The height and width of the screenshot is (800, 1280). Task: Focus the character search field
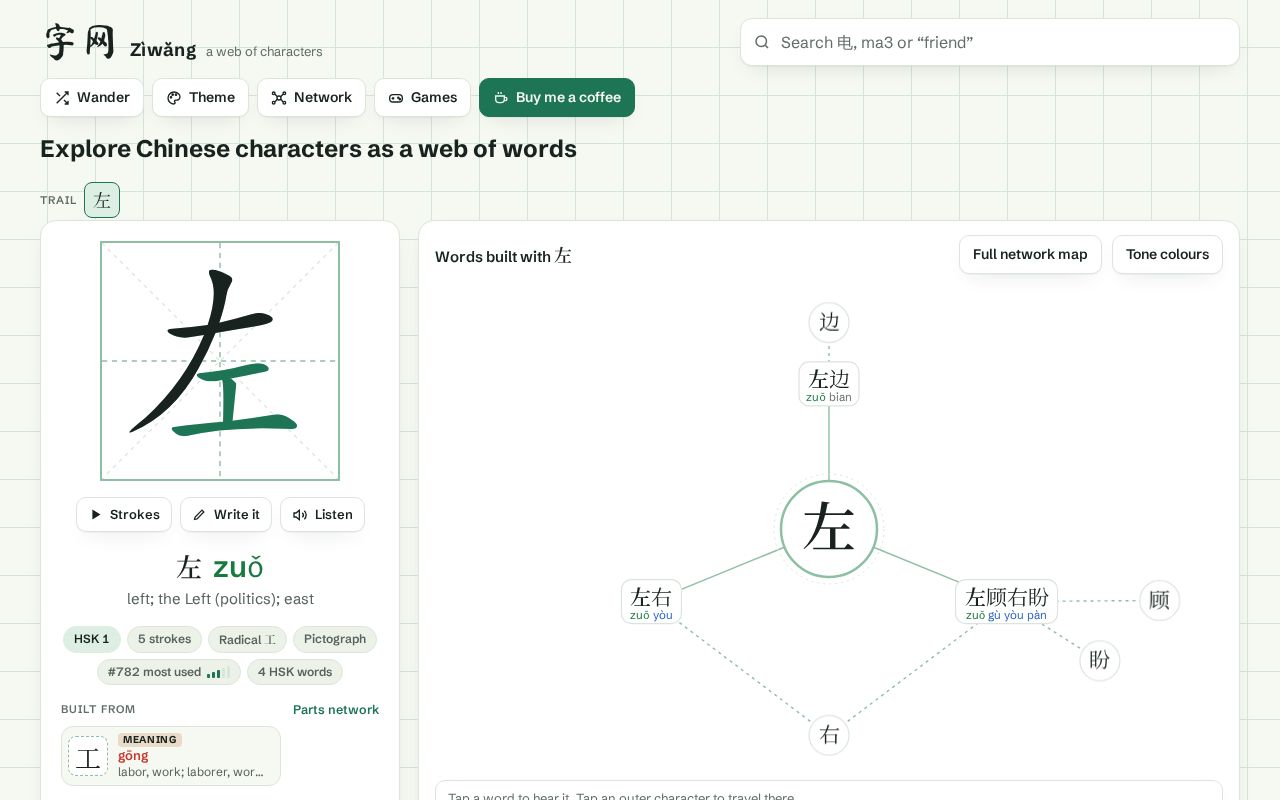click(x=990, y=42)
